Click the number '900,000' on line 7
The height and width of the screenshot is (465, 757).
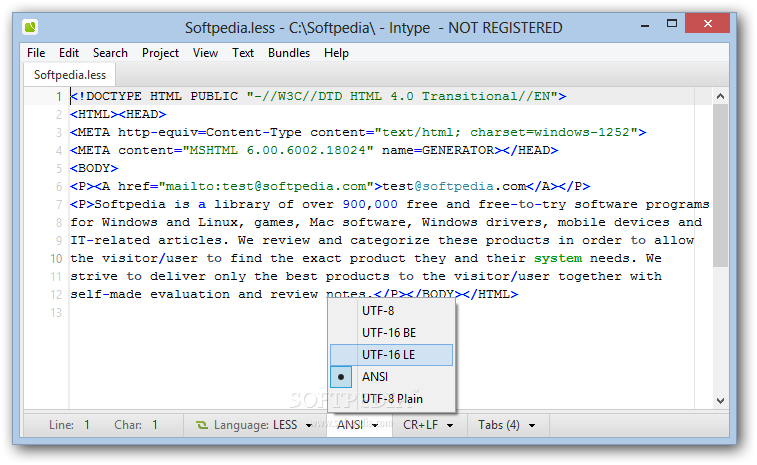point(370,204)
